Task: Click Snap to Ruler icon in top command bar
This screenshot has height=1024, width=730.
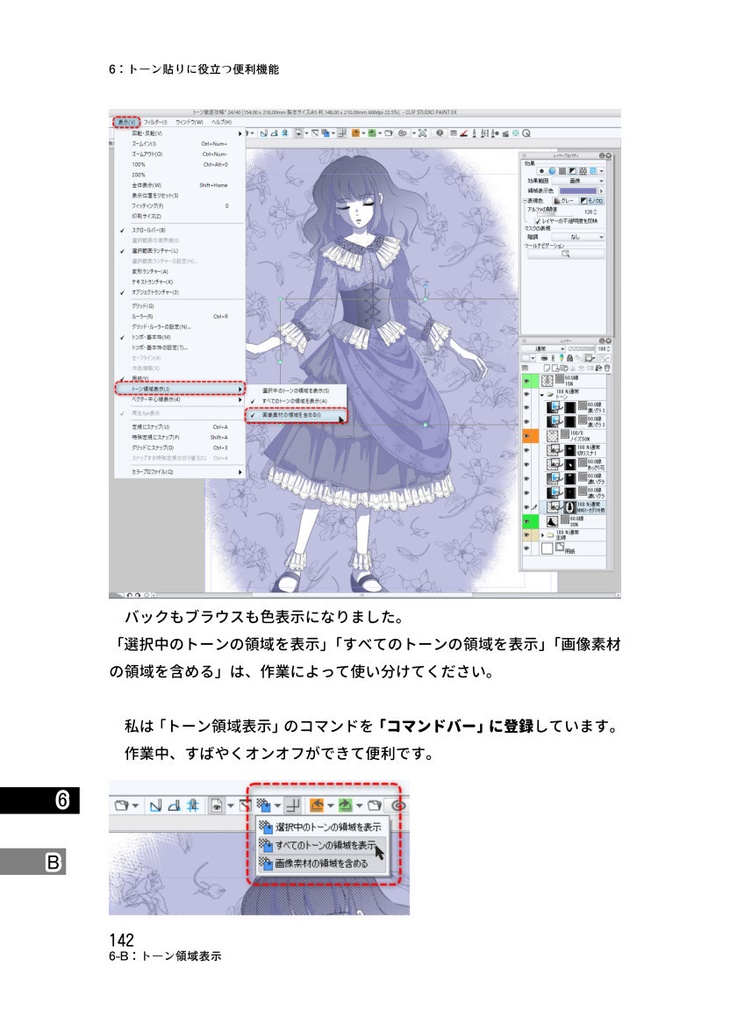Action: point(263,133)
